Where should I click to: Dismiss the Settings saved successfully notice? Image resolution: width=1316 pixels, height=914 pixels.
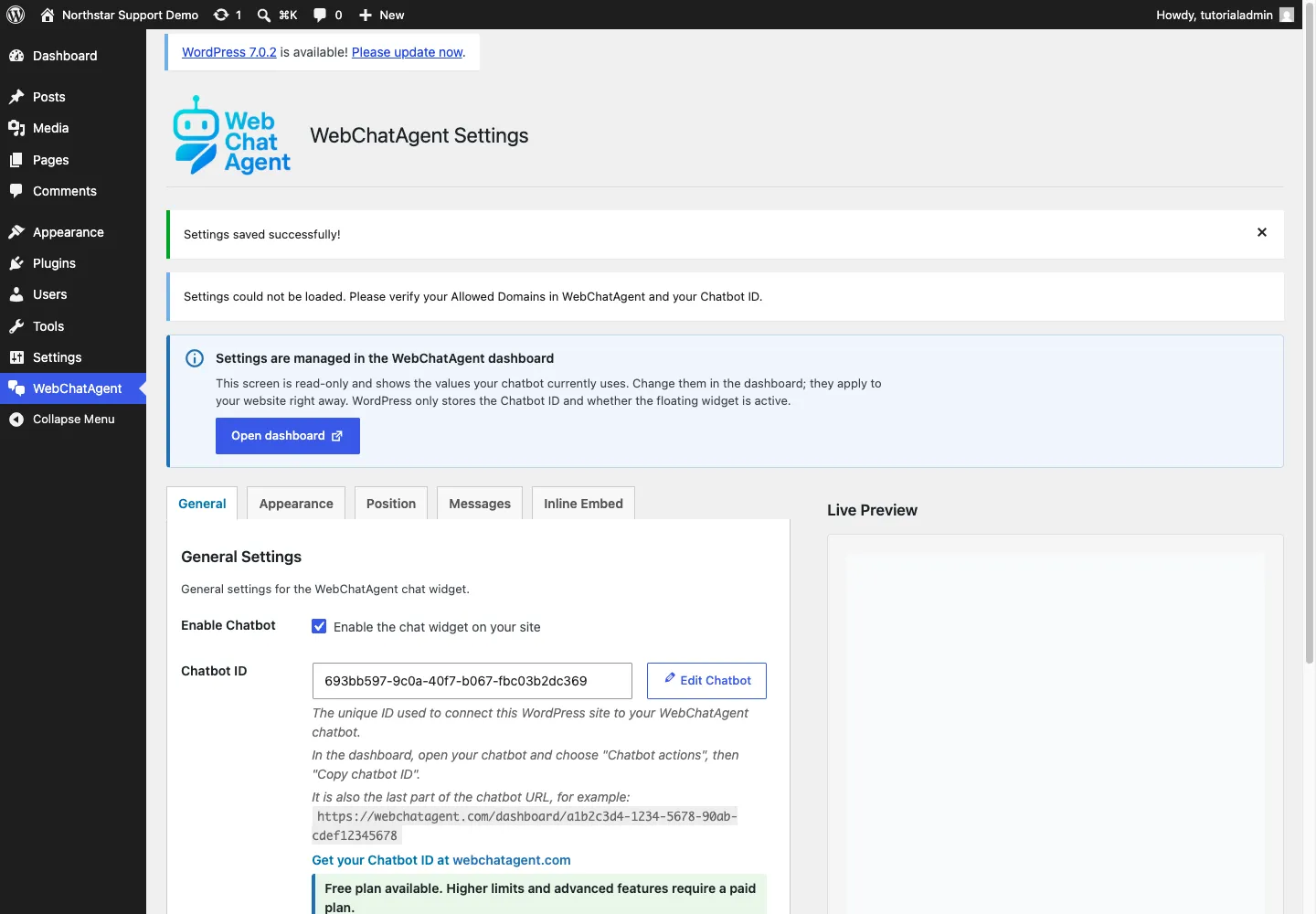(x=1262, y=232)
